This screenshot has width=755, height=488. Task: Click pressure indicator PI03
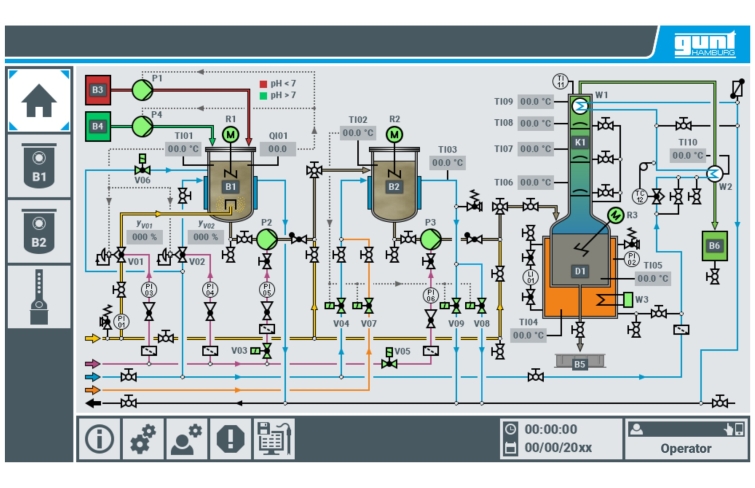click(x=149, y=290)
